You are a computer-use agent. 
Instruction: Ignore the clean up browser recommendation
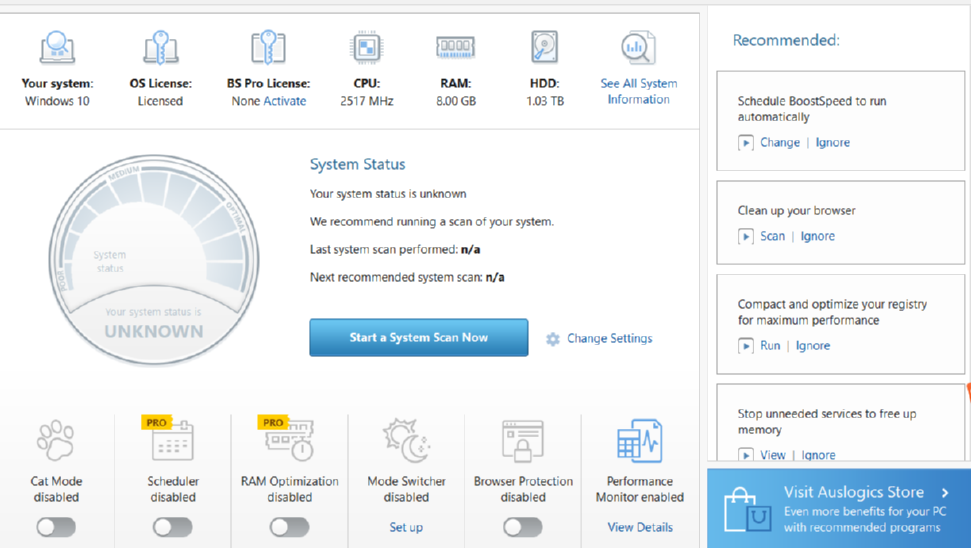coord(817,236)
